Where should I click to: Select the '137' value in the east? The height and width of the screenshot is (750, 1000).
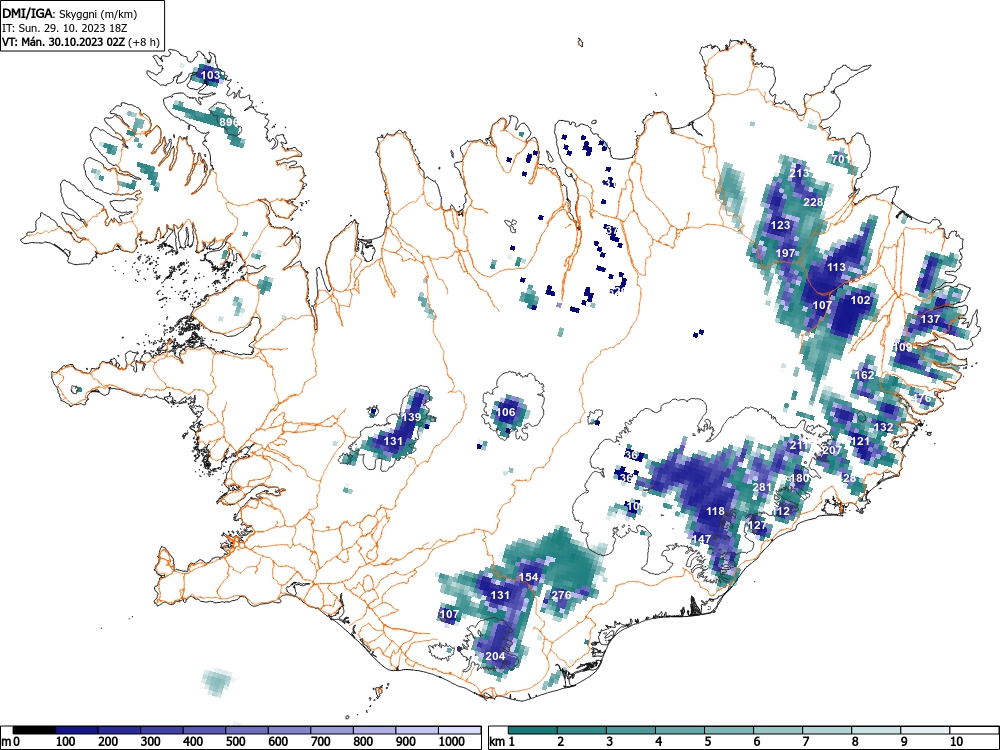930,319
